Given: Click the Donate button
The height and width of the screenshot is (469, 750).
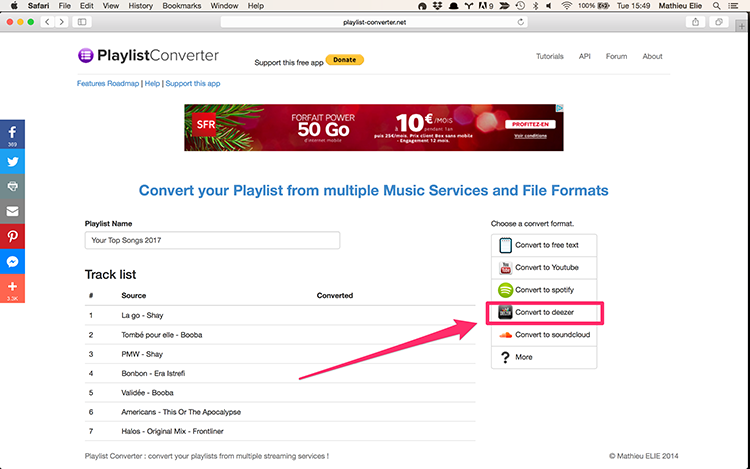Looking at the screenshot, I should pyautogui.click(x=345, y=60).
